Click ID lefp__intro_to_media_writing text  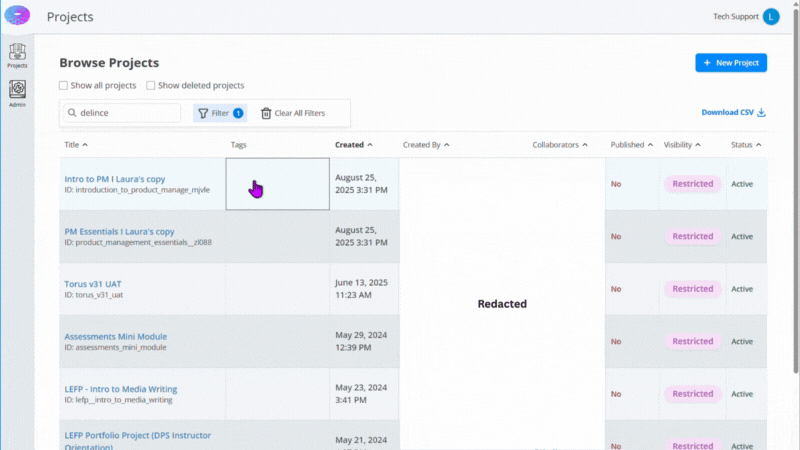click(118, 400)
